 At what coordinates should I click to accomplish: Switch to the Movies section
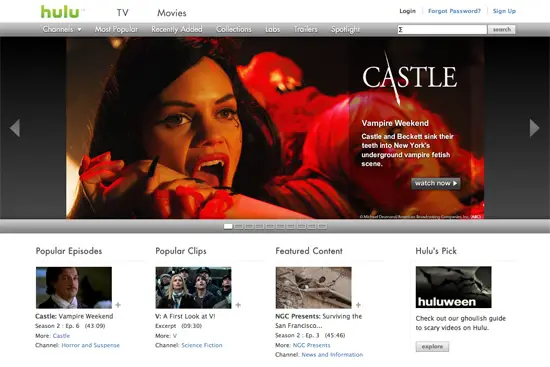click(172, 13)
